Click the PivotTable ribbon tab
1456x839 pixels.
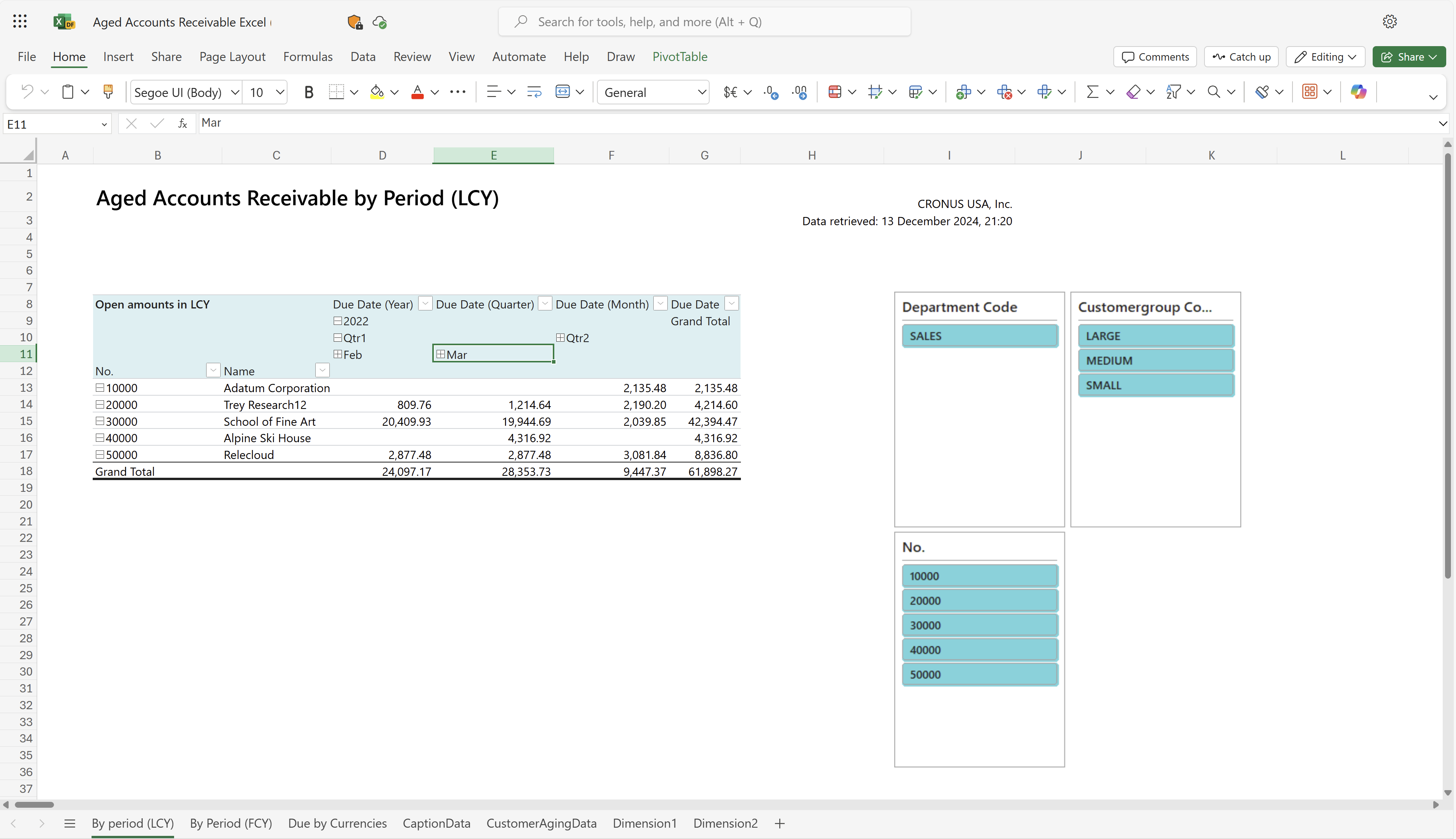(x=680, y=56)
